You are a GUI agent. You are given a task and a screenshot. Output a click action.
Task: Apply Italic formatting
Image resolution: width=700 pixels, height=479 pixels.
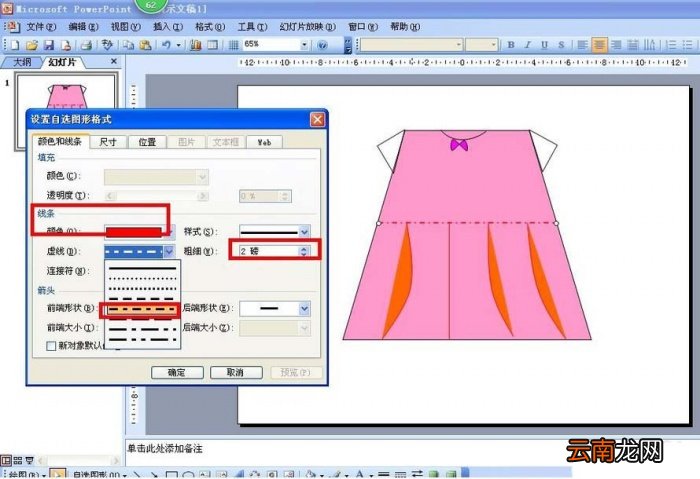pos(528,45)
